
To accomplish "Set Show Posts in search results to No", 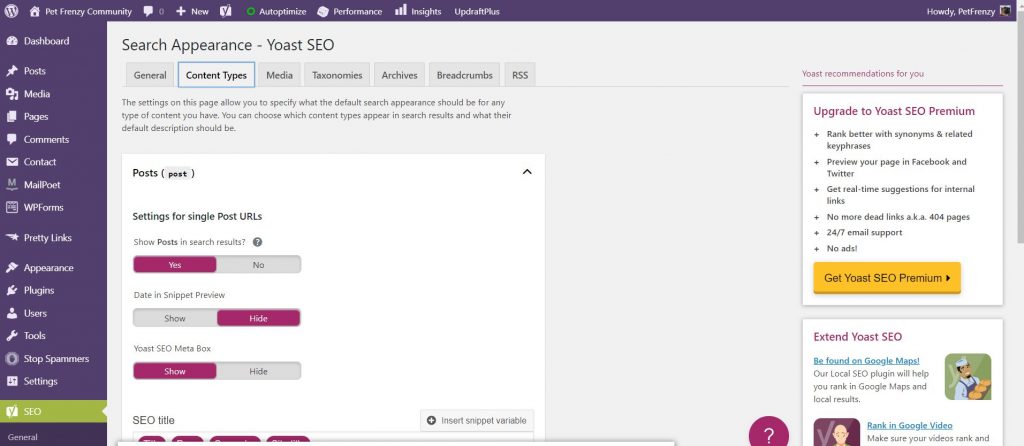I will (x=259, y=264).
